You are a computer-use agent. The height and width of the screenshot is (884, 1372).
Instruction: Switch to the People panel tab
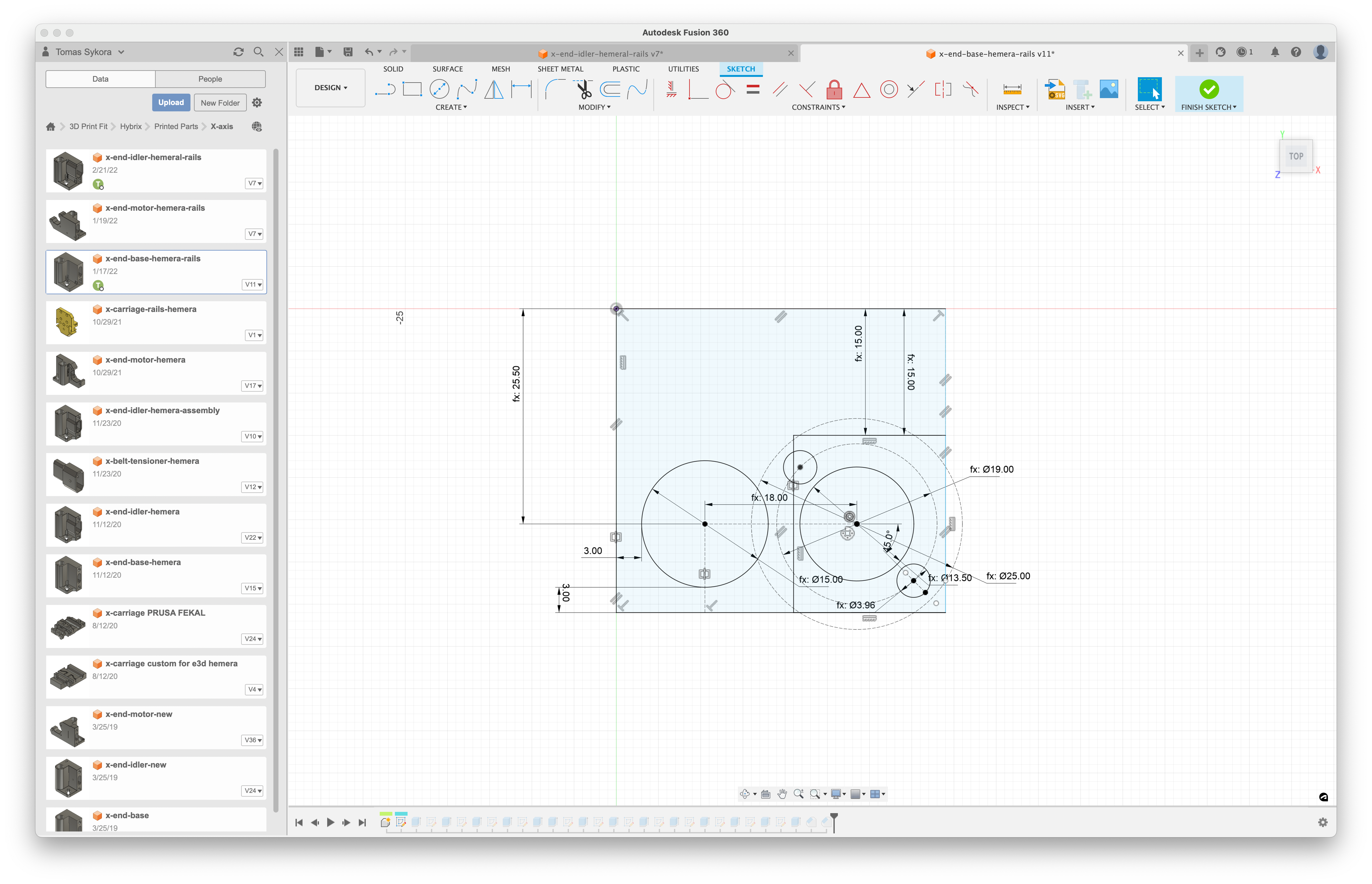pyautogui.click(x=210, y=79)
